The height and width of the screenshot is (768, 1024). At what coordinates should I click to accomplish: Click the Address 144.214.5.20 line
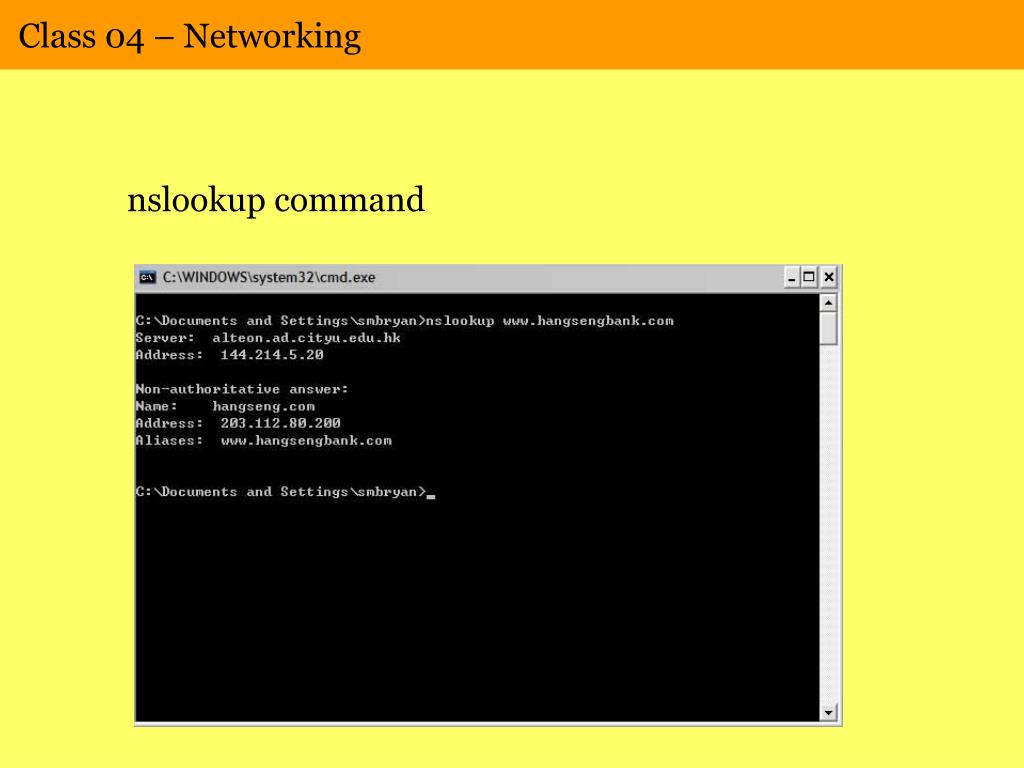pos(229,355)
